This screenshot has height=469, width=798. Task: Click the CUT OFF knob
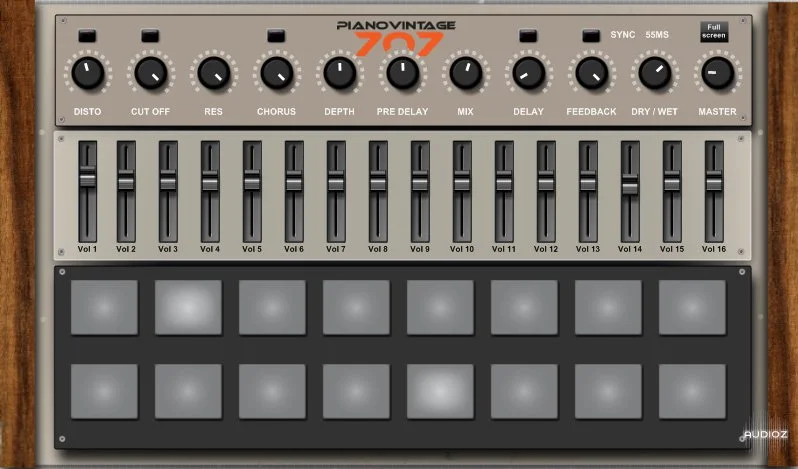click(151, 73)
